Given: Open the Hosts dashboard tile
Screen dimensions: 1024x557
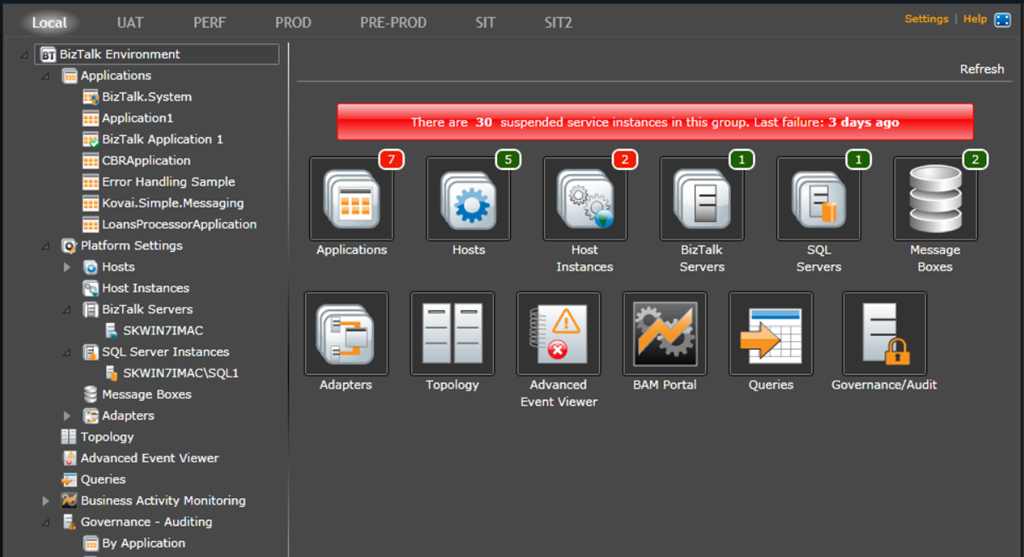Looking at the screenshot, I should coord(468,199).
